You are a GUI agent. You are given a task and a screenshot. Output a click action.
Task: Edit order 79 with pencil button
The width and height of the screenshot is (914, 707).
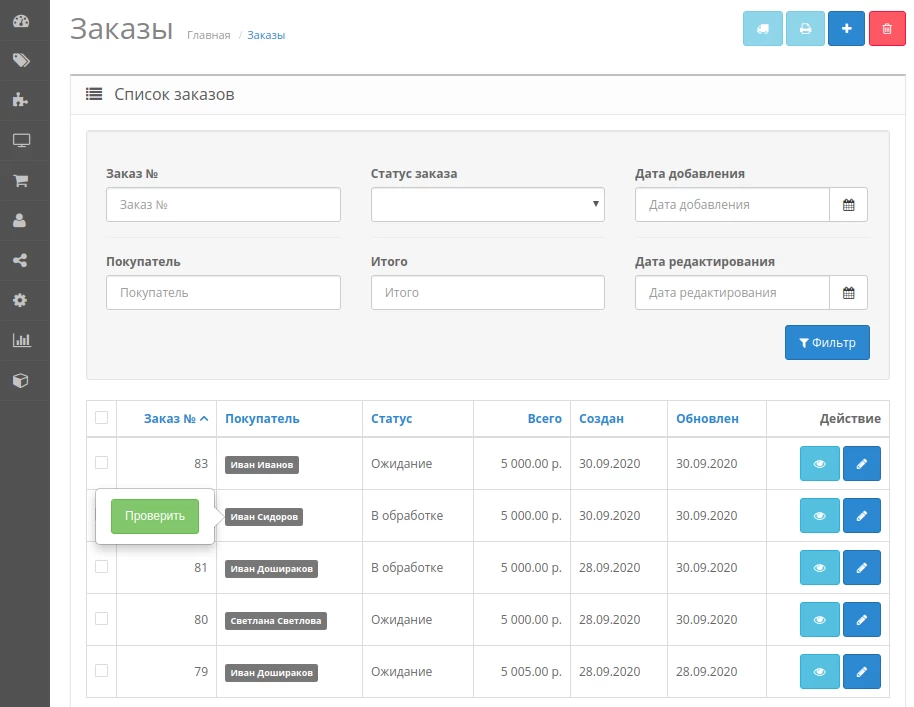862,671
